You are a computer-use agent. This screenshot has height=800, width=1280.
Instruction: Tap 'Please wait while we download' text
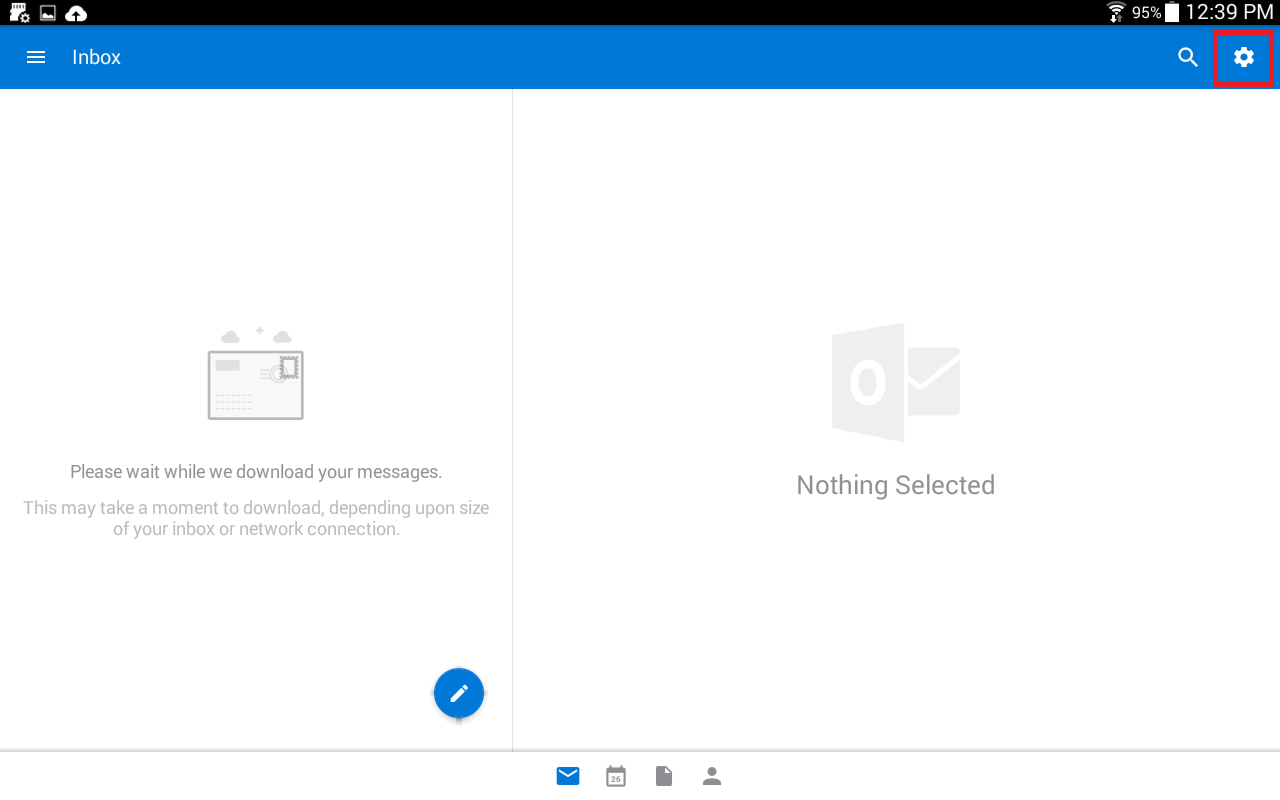pyautogui.click(x=256, y=472)
